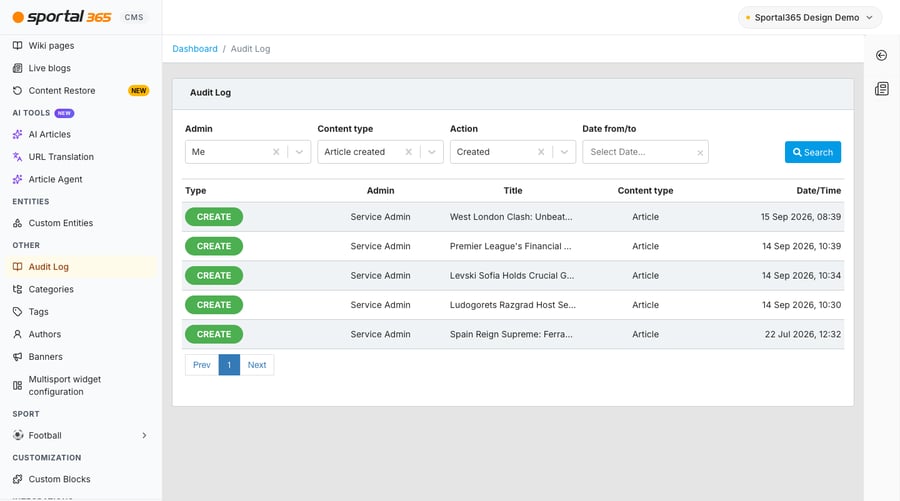Open the AI Articles menu item

point(80,134)
